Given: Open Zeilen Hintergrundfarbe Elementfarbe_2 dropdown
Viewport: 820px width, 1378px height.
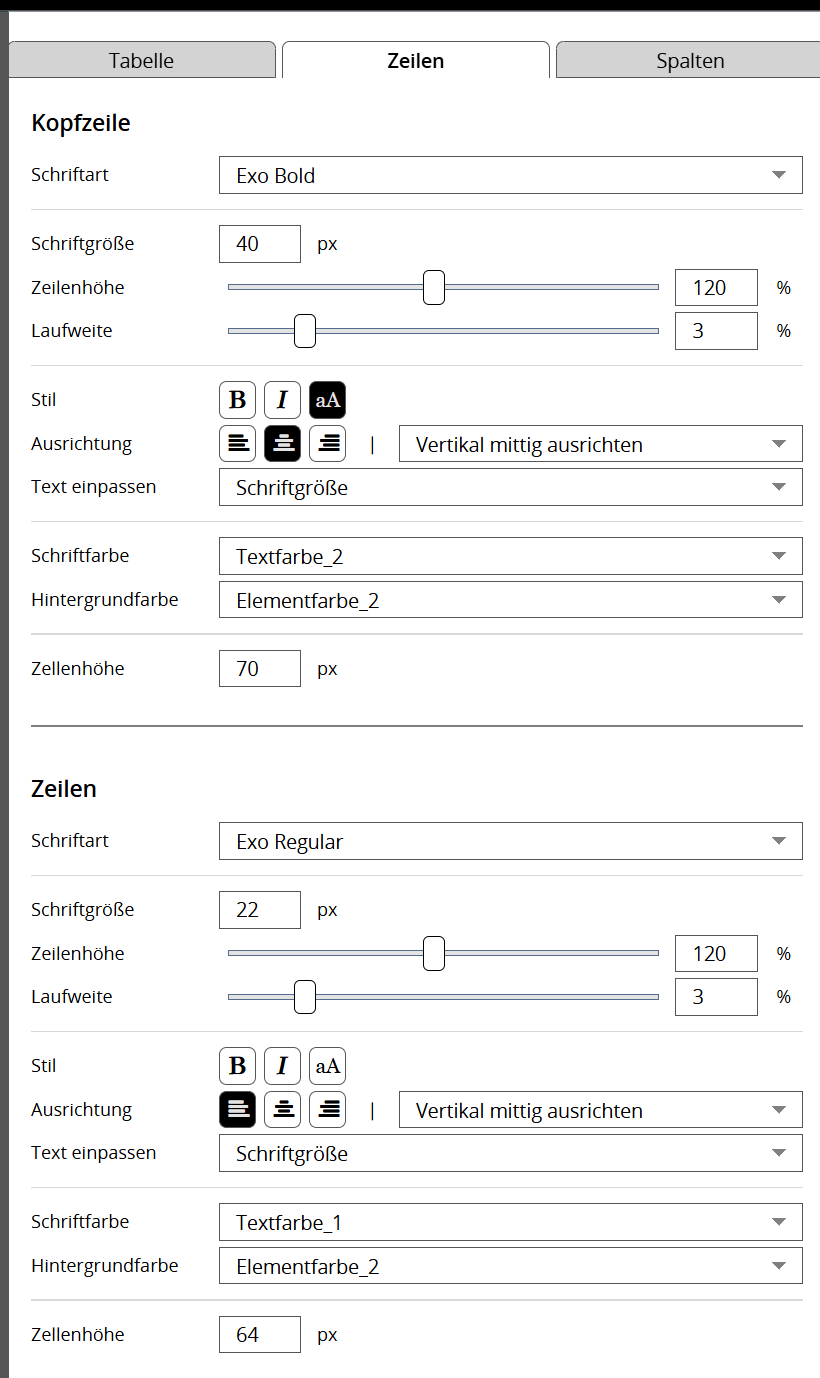Looking at the screenshot, I should tap(510, 1266).
